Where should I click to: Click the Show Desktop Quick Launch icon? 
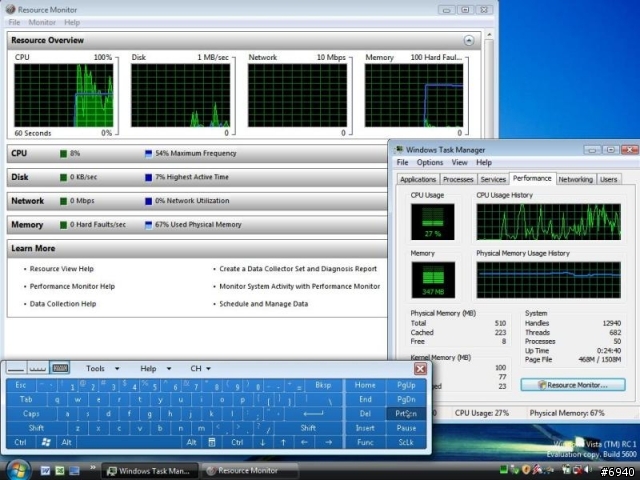pyautogui.click(x=74, y=471)
